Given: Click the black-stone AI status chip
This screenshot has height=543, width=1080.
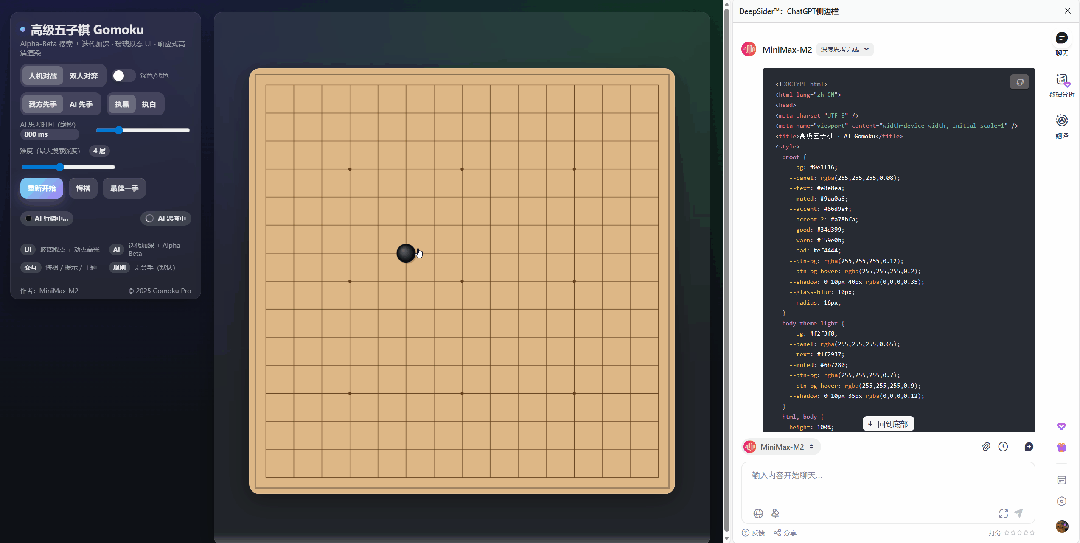Looking at the screenshot, I should click(46, 218).
